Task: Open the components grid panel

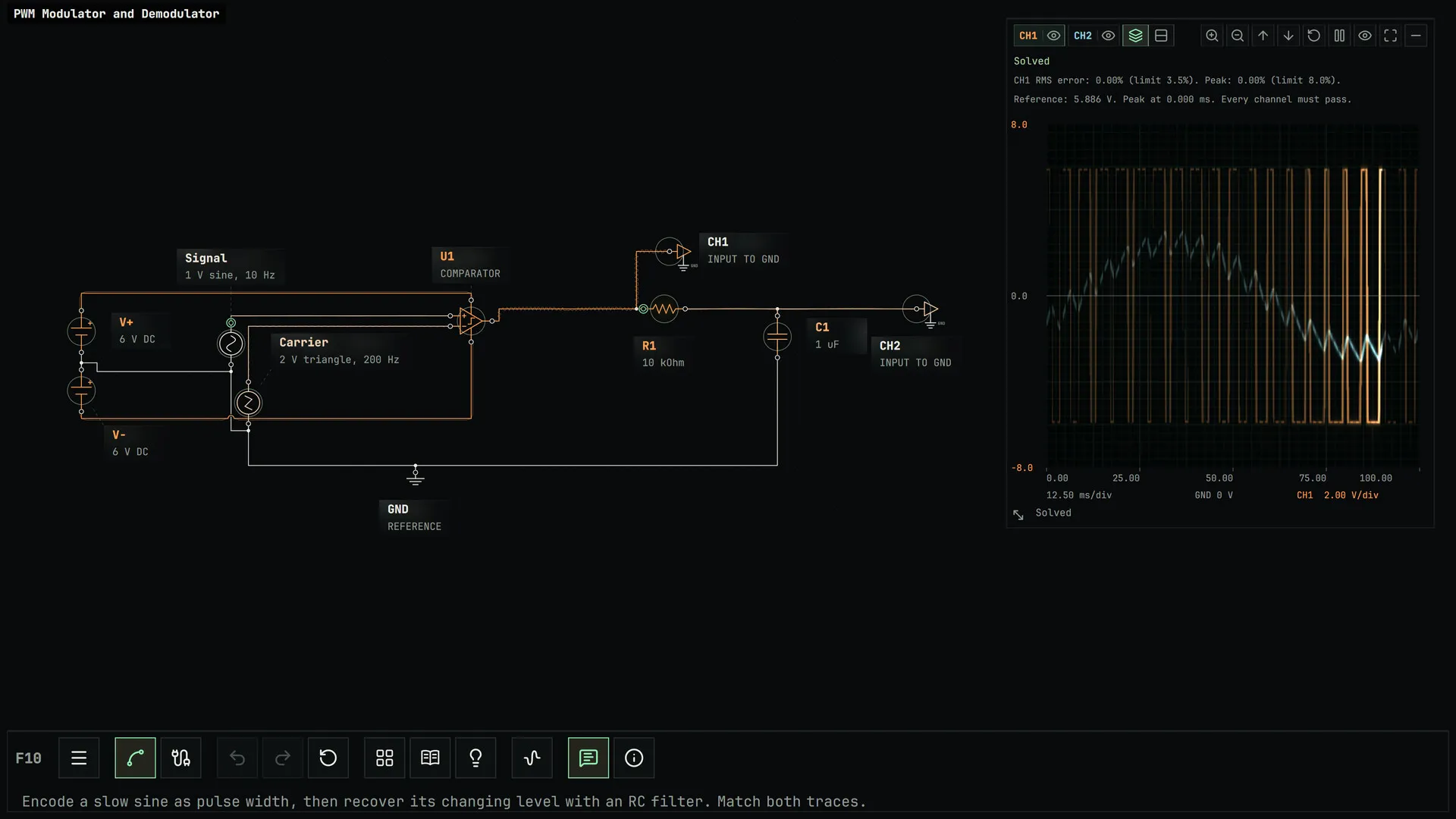Action: (384, 758)
